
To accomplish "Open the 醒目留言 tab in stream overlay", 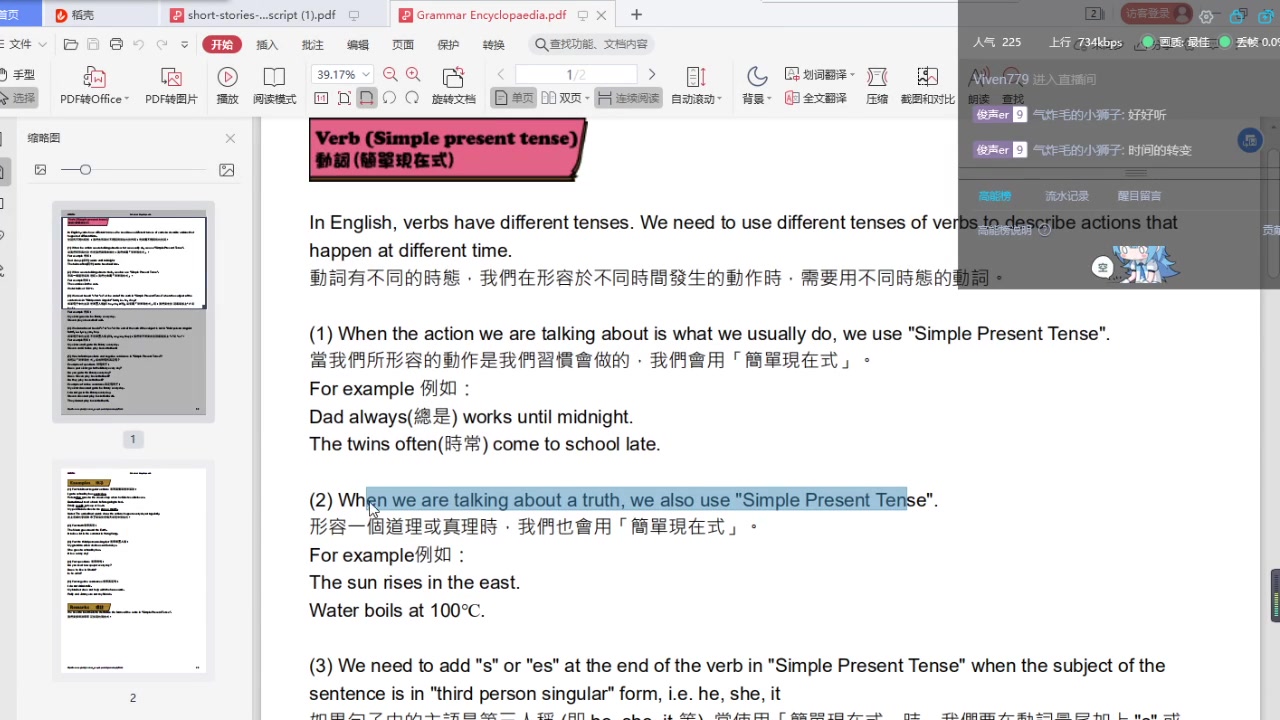I will 1139,196.
